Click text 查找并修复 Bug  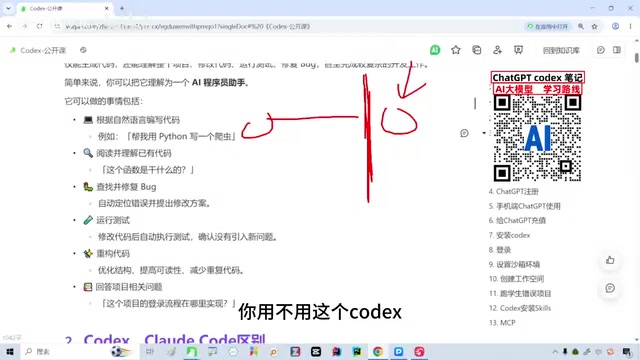click(126, 187)
